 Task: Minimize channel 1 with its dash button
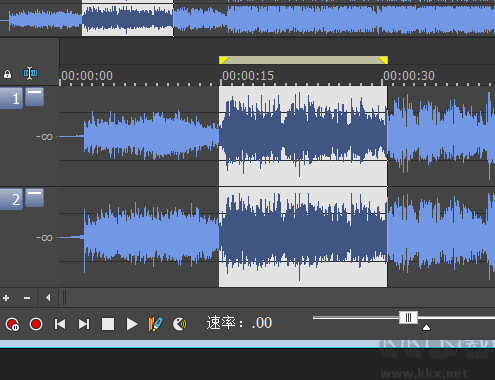34,97
